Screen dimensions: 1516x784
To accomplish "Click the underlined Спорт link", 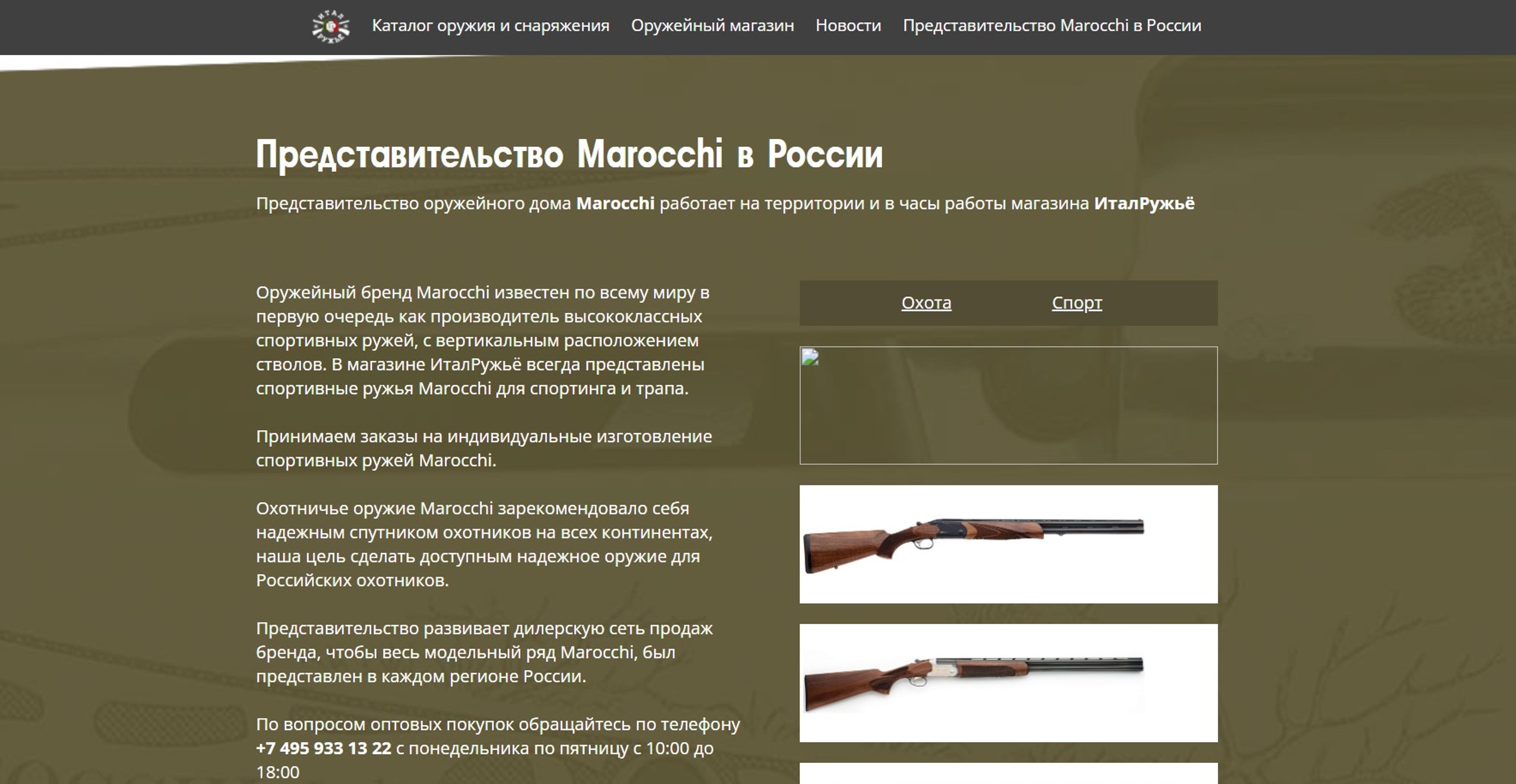I will [x=1077, y=302].
